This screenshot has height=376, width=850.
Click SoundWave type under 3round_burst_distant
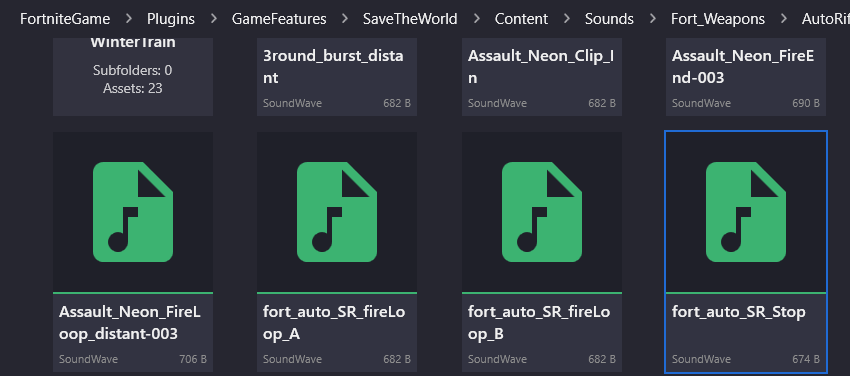pos(292,103)
